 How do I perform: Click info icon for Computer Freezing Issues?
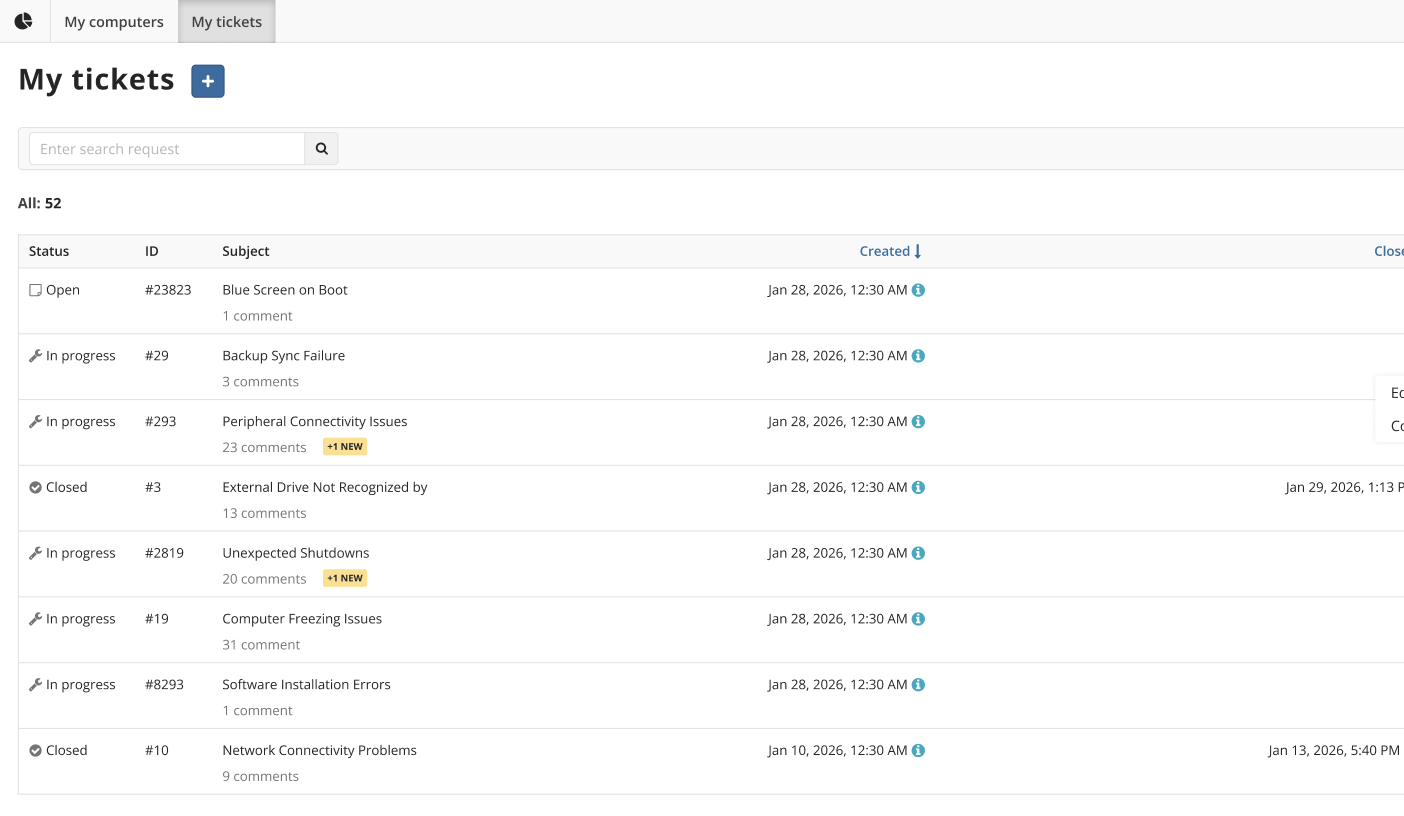click(x=918, y=619)
